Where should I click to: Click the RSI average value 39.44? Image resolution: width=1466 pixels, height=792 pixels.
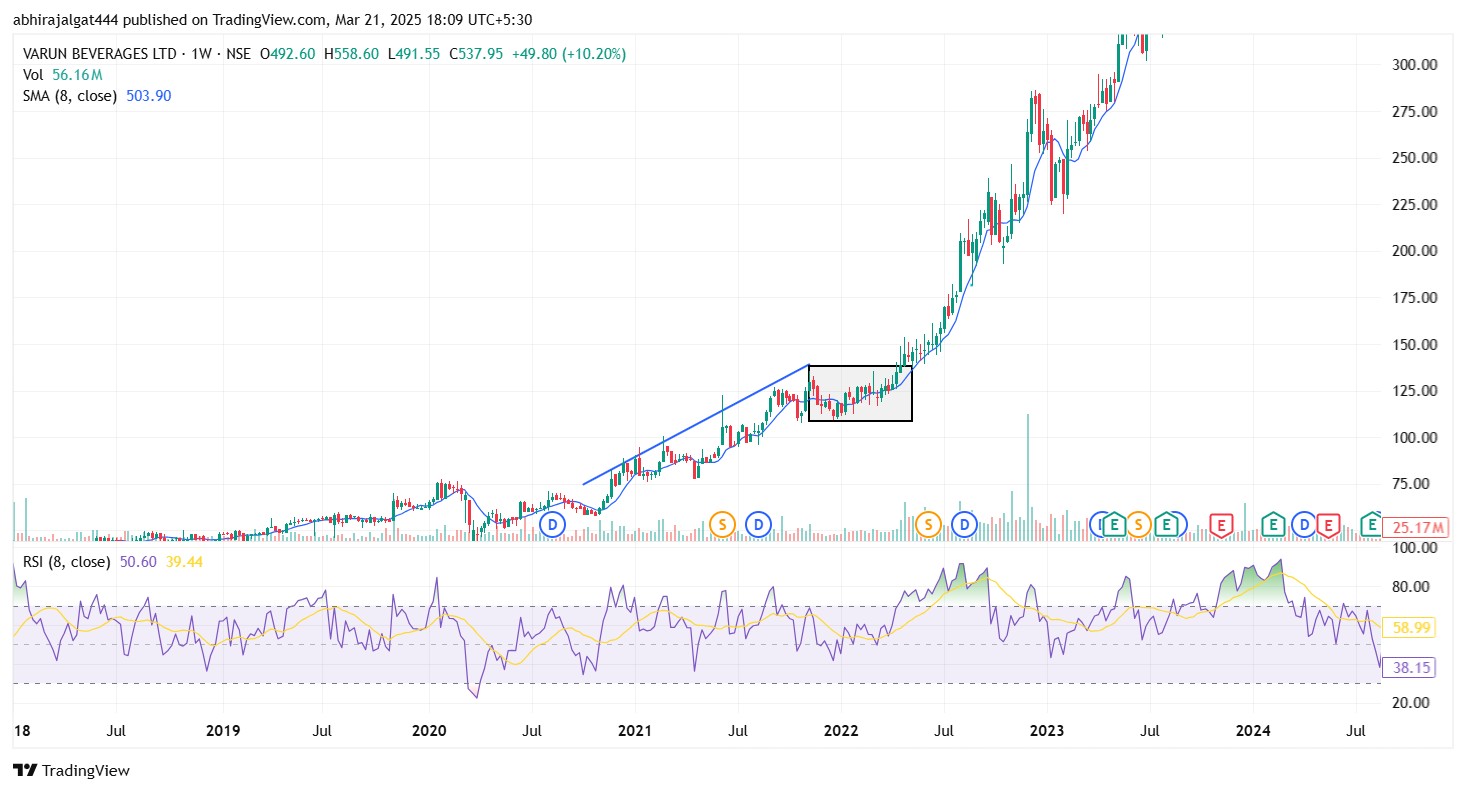click(x=184, y=562)
